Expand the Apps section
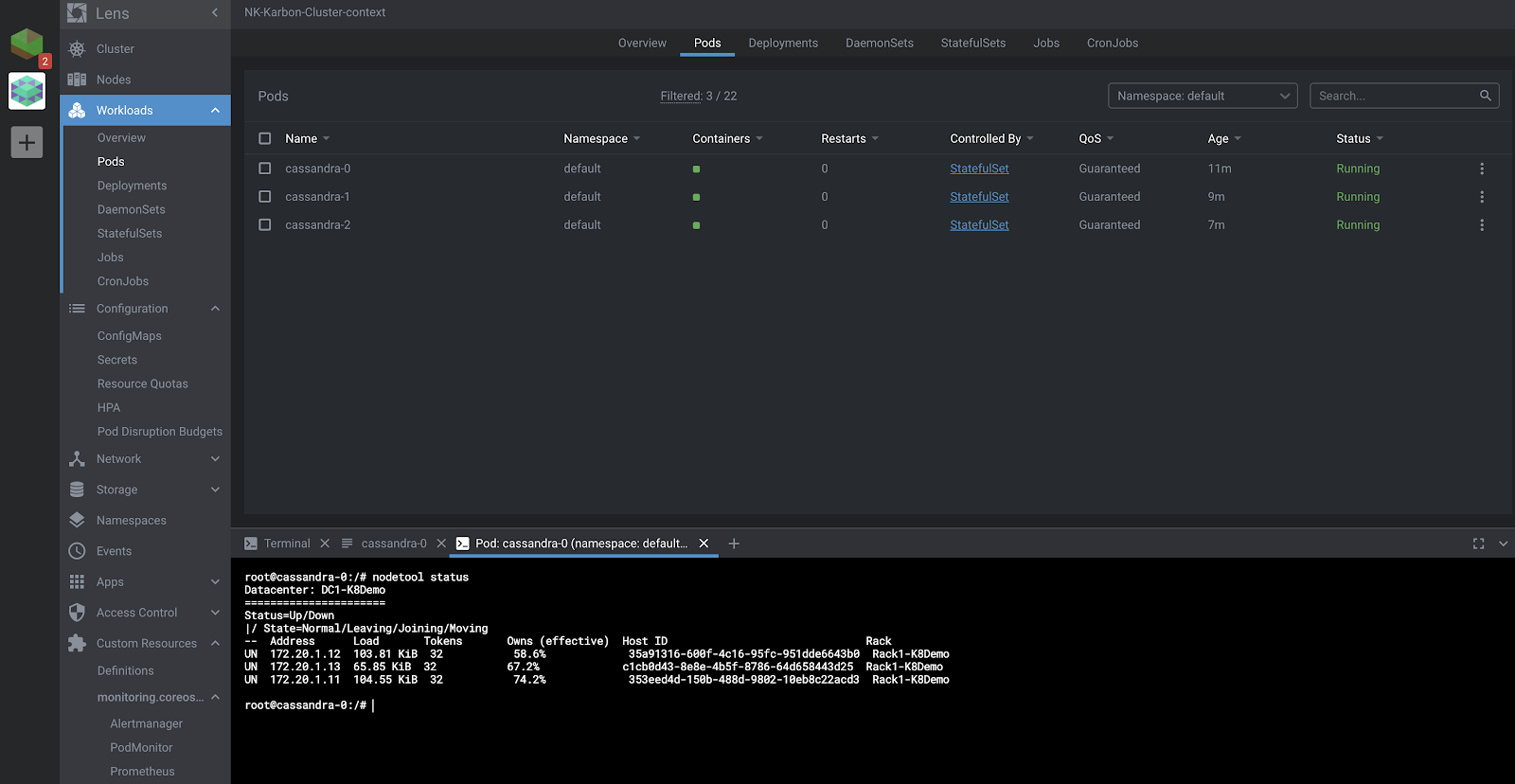The height and width of the screenshot is (784, 1515). 215,582
